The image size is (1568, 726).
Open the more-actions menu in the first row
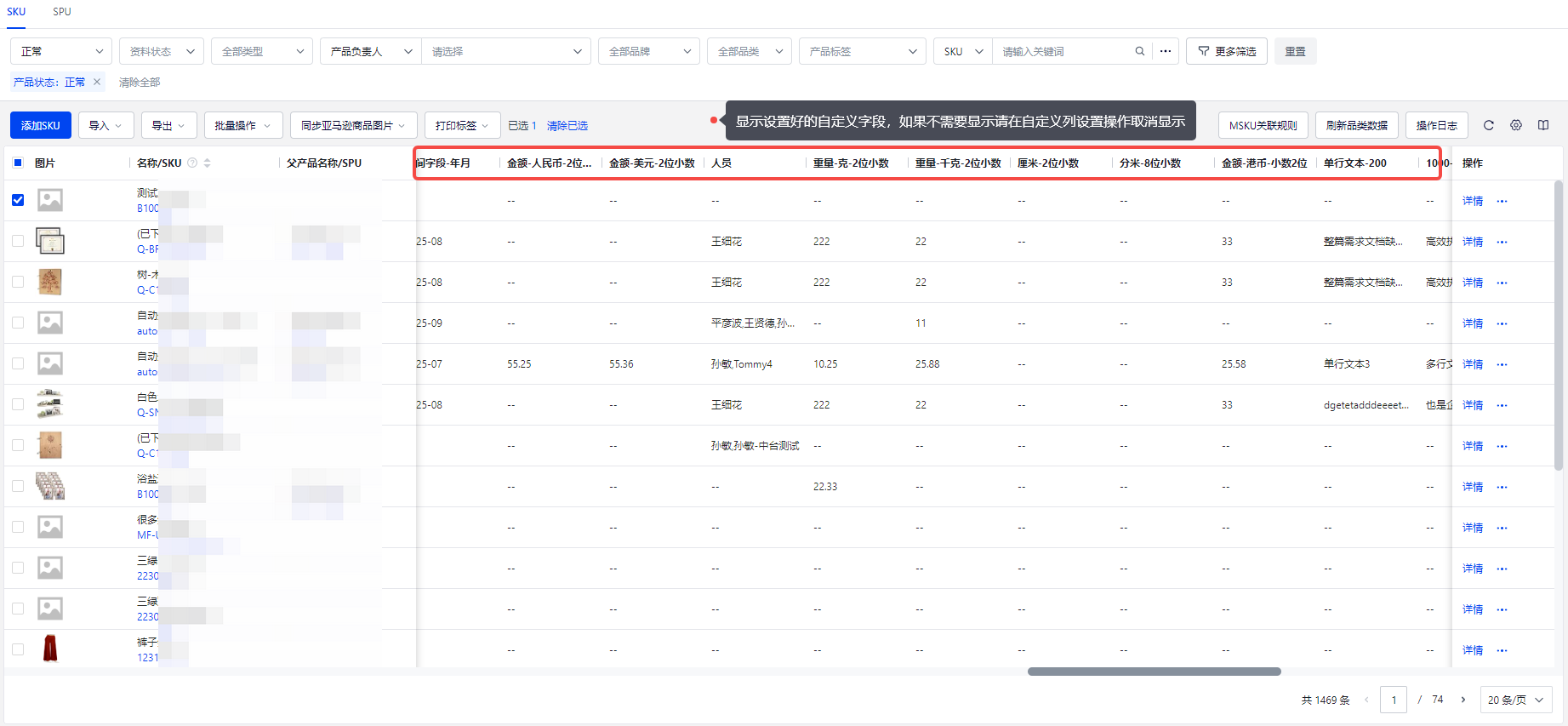coord(1502,201)
